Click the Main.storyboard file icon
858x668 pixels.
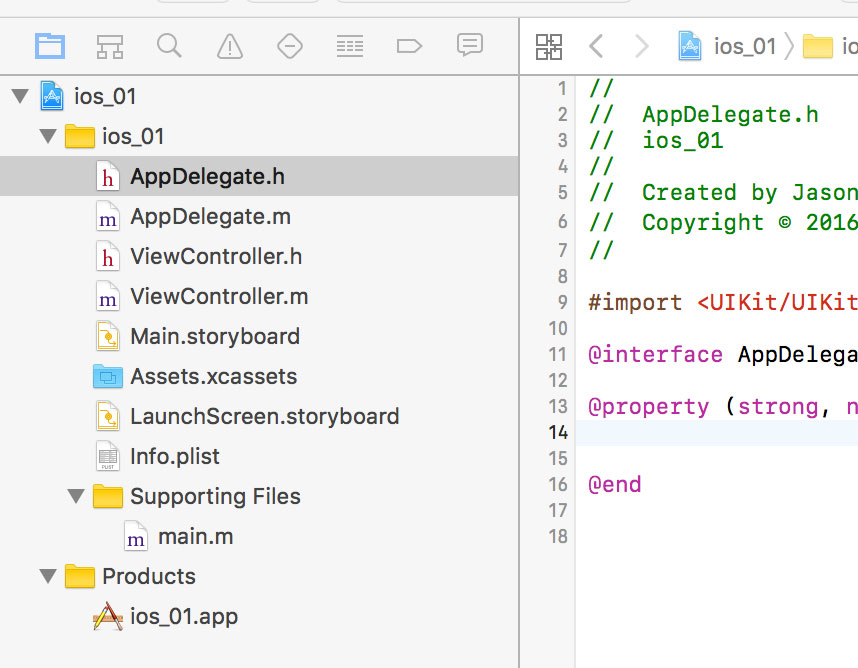click(108, 336)
